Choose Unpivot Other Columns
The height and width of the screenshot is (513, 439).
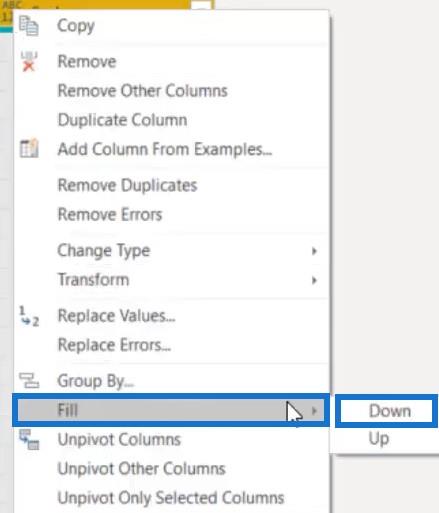pyautogui.click(x=142, y=469)
